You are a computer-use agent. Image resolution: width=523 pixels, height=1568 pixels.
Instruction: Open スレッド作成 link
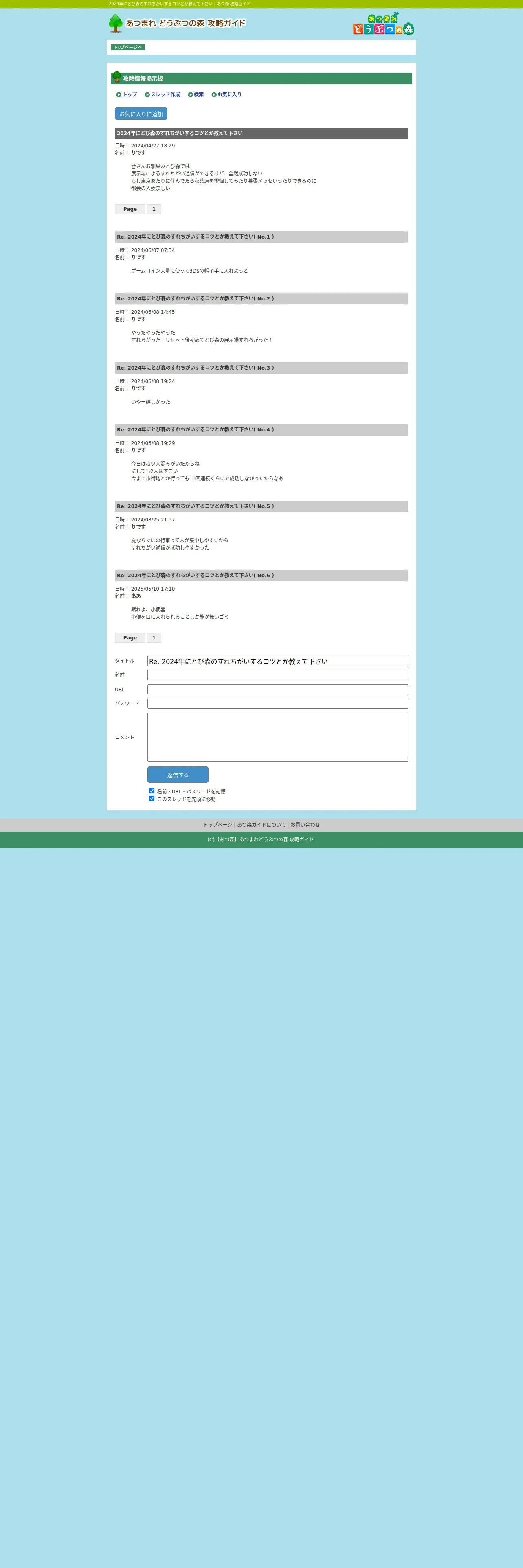(166, 95)
